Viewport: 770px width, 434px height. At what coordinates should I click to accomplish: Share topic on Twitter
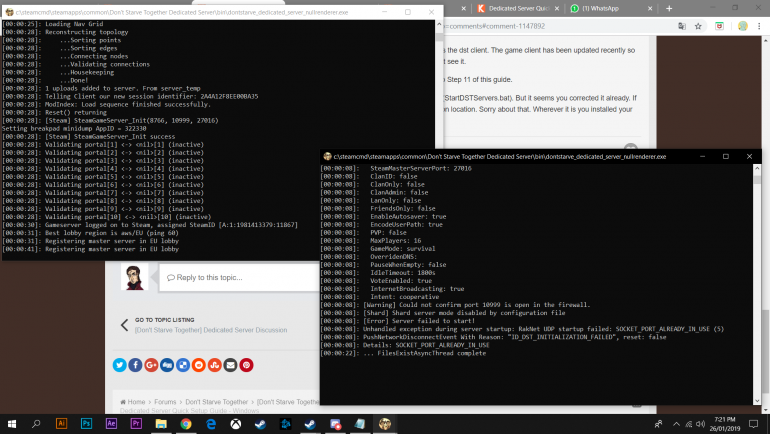[x=120, y=365]
